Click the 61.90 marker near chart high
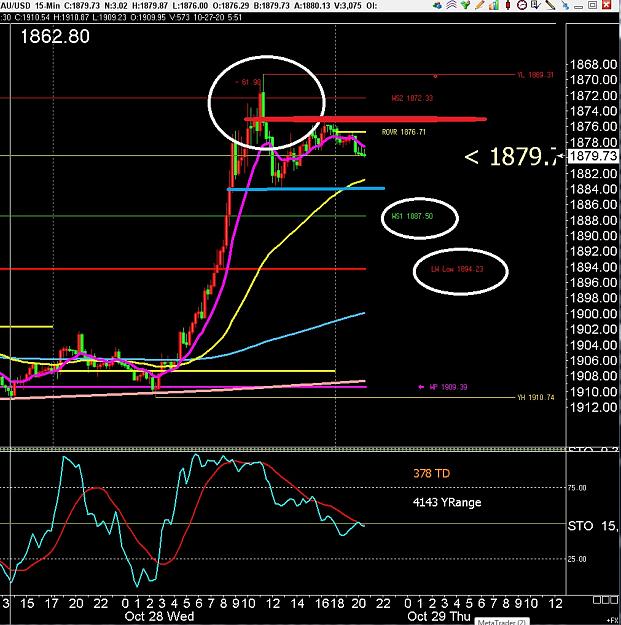This screenshot has height=625, width=621. point(248,82)
